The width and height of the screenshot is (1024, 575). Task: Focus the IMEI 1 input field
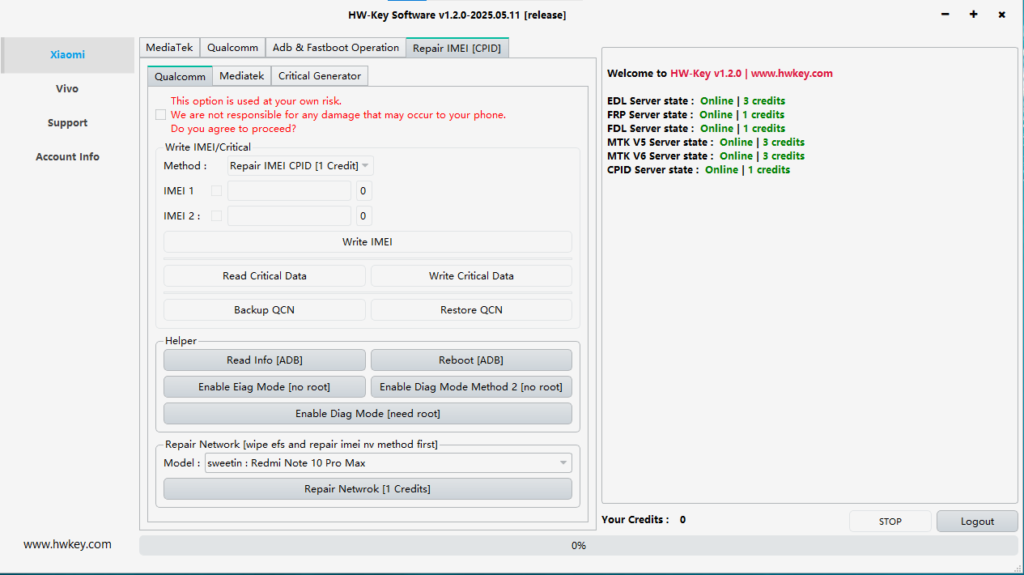289,191
